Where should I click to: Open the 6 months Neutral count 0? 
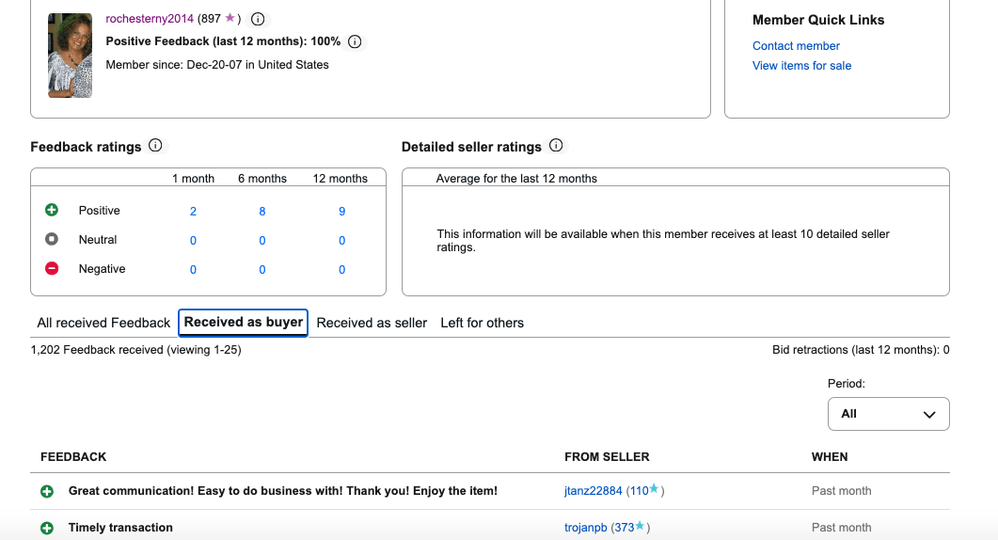coord(262,241)
